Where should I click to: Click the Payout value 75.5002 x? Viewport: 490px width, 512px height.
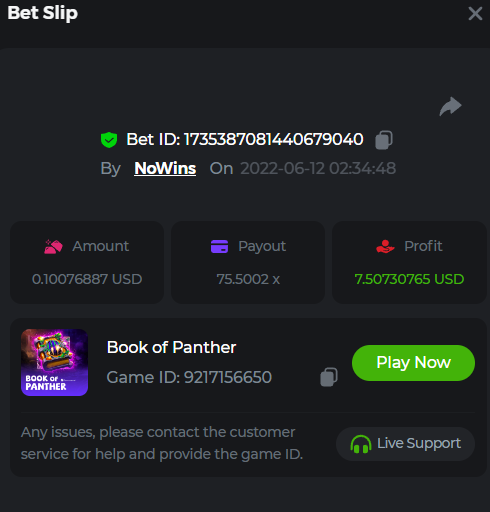(x=248, y=279)
